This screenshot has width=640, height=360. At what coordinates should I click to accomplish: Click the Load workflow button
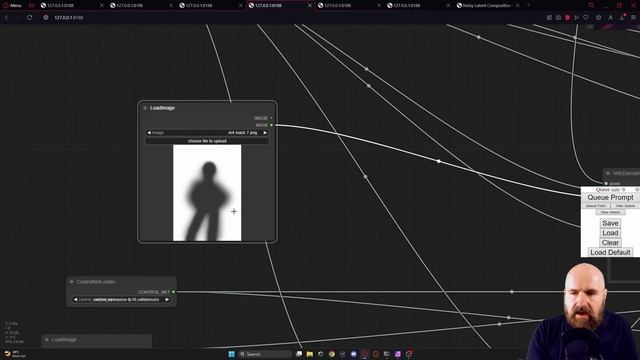point(610,233)
